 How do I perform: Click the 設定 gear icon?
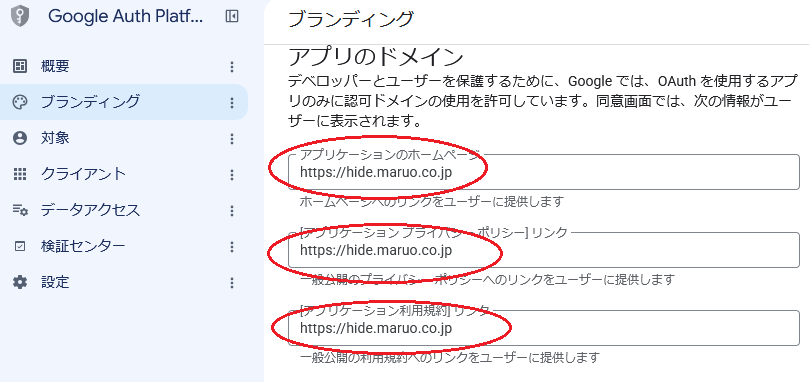[20, 282]
